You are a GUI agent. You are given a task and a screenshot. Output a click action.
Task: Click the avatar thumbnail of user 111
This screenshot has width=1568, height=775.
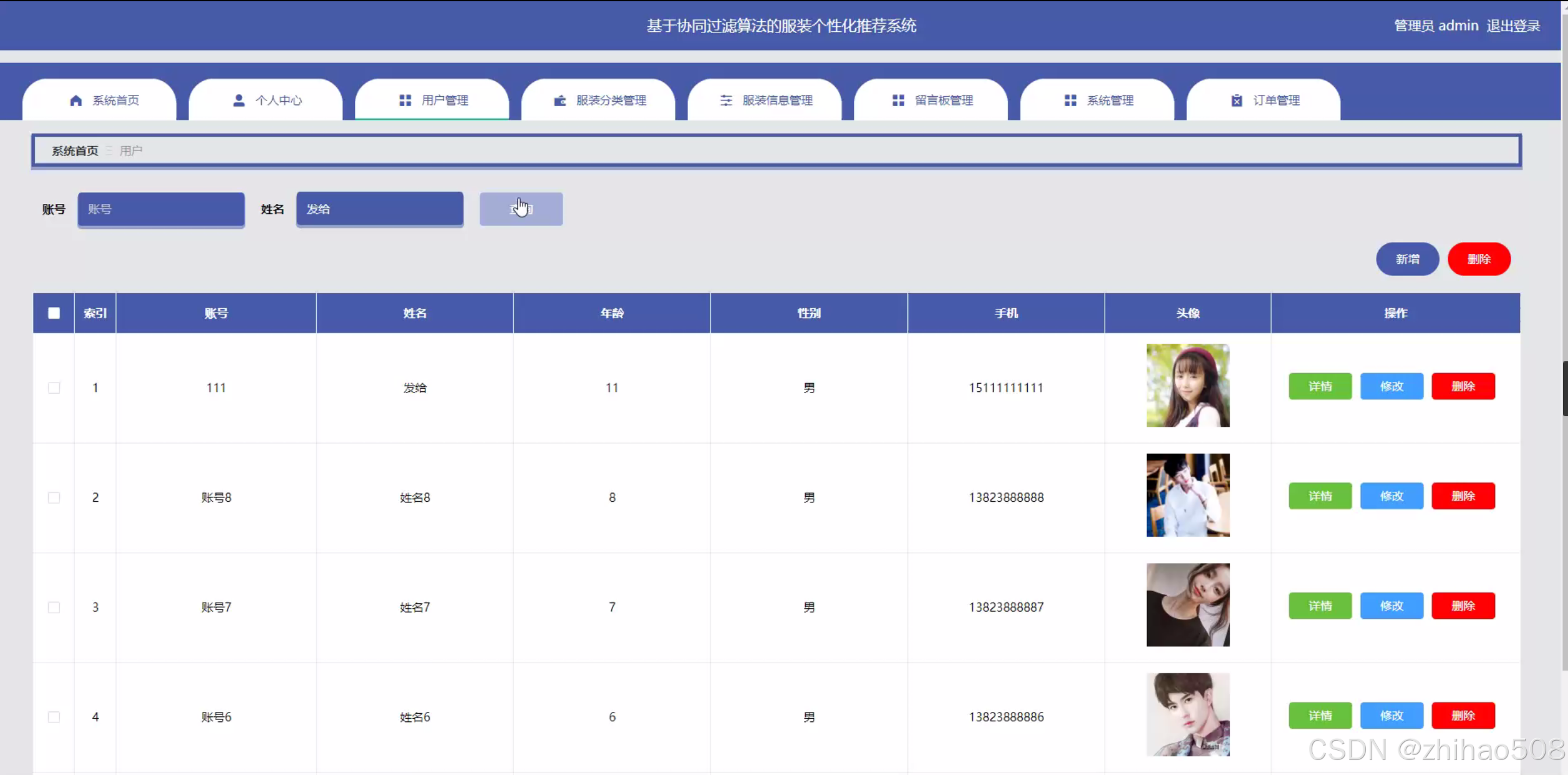coord(1188,386)
